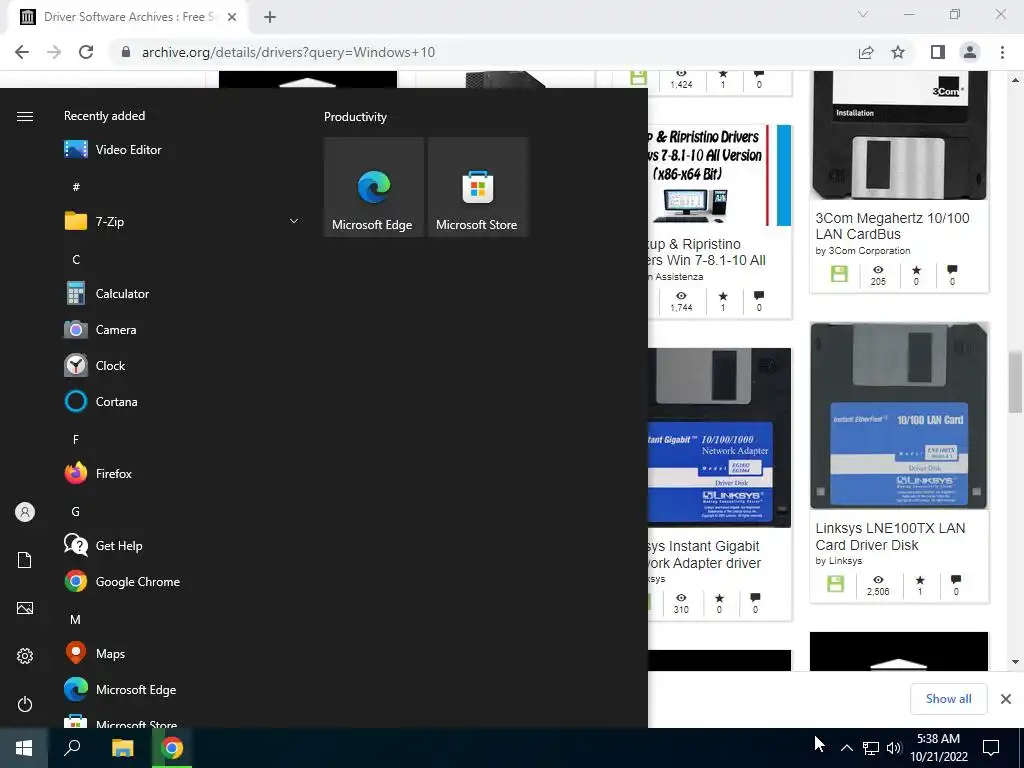Click the Windows Start button
This screenshot has height=768, width=1024.
tap(24, 748)
